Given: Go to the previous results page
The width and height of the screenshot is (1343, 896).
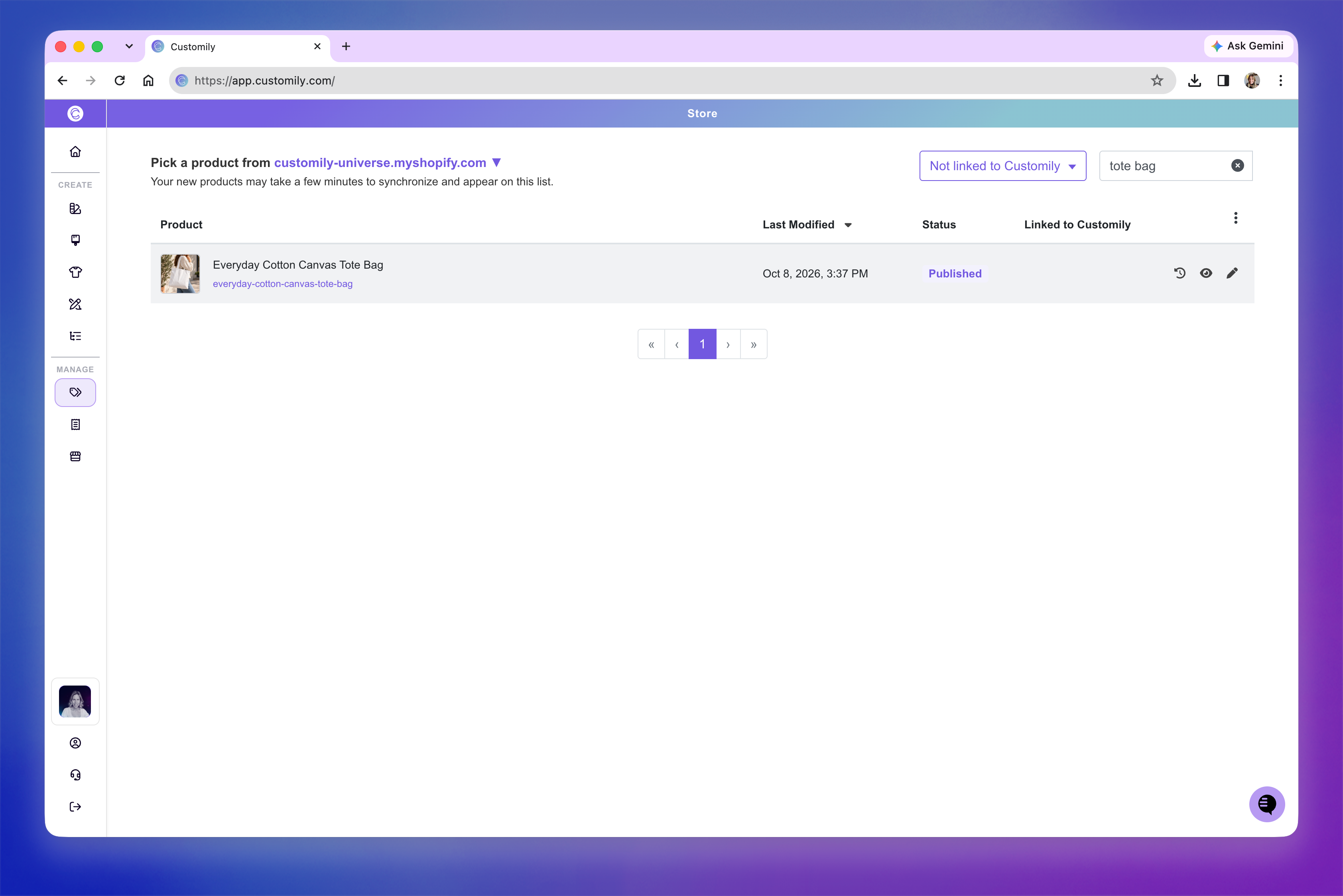Looking at the screenshot, I should [676, 344].
